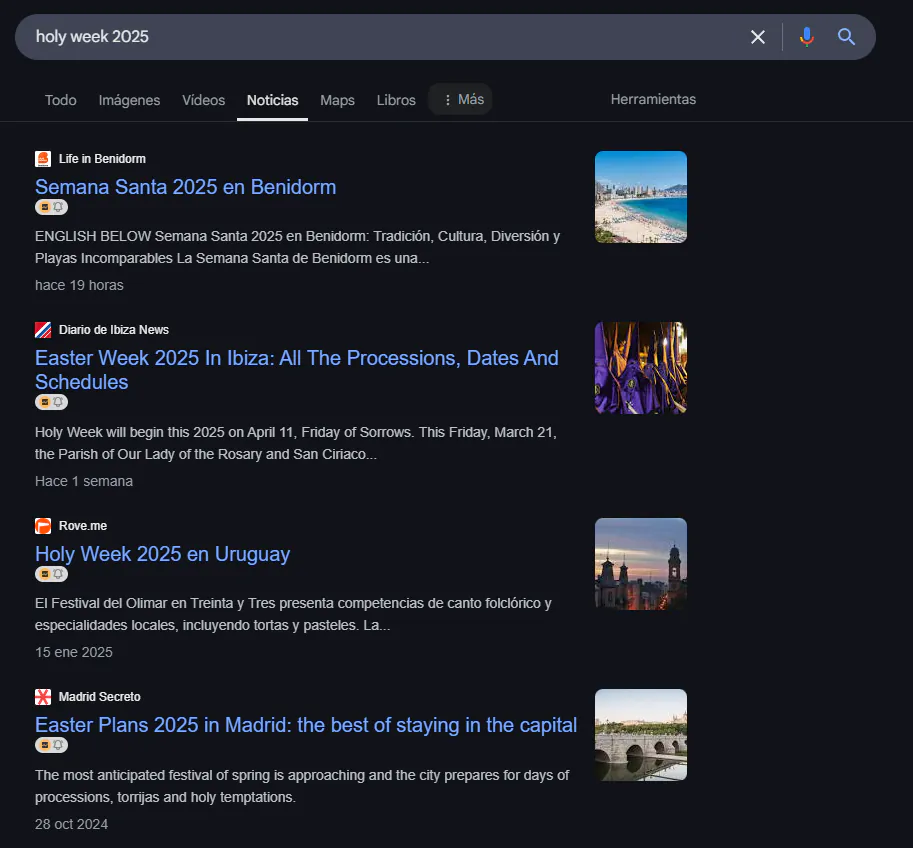This screenshot has height=848, width=913.
Task: Open the Benidorm beach thumbnail
Action: [640, 197]
